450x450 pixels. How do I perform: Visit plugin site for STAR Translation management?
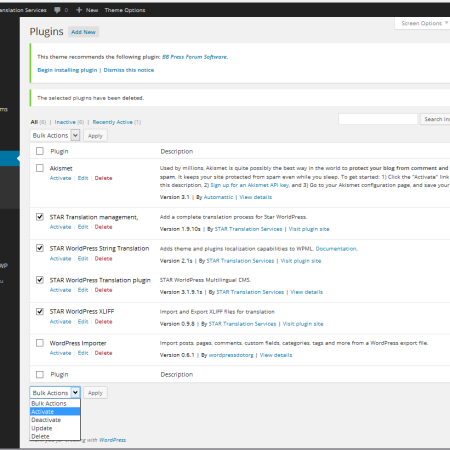(x=309, y=229)
